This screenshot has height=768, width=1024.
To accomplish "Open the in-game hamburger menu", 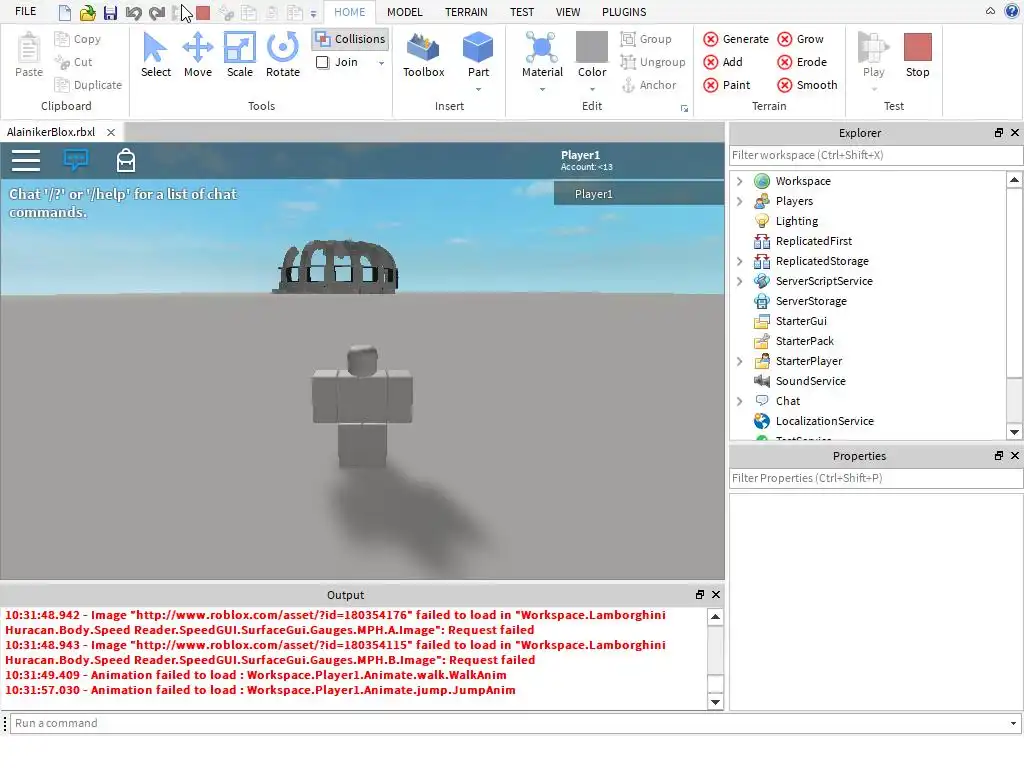I will coord(25,161).
